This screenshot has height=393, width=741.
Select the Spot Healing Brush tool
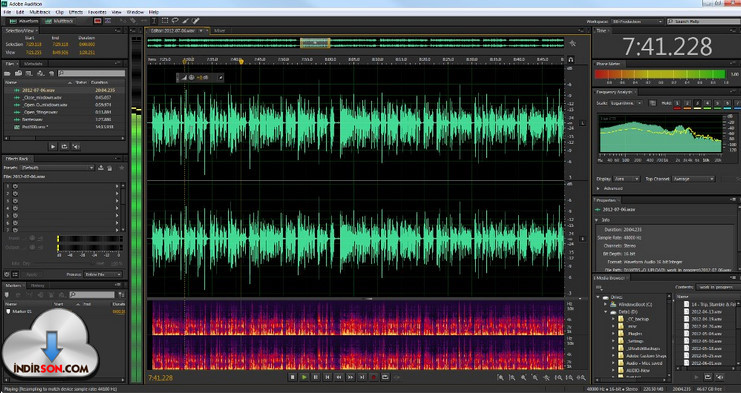(196, 21)
